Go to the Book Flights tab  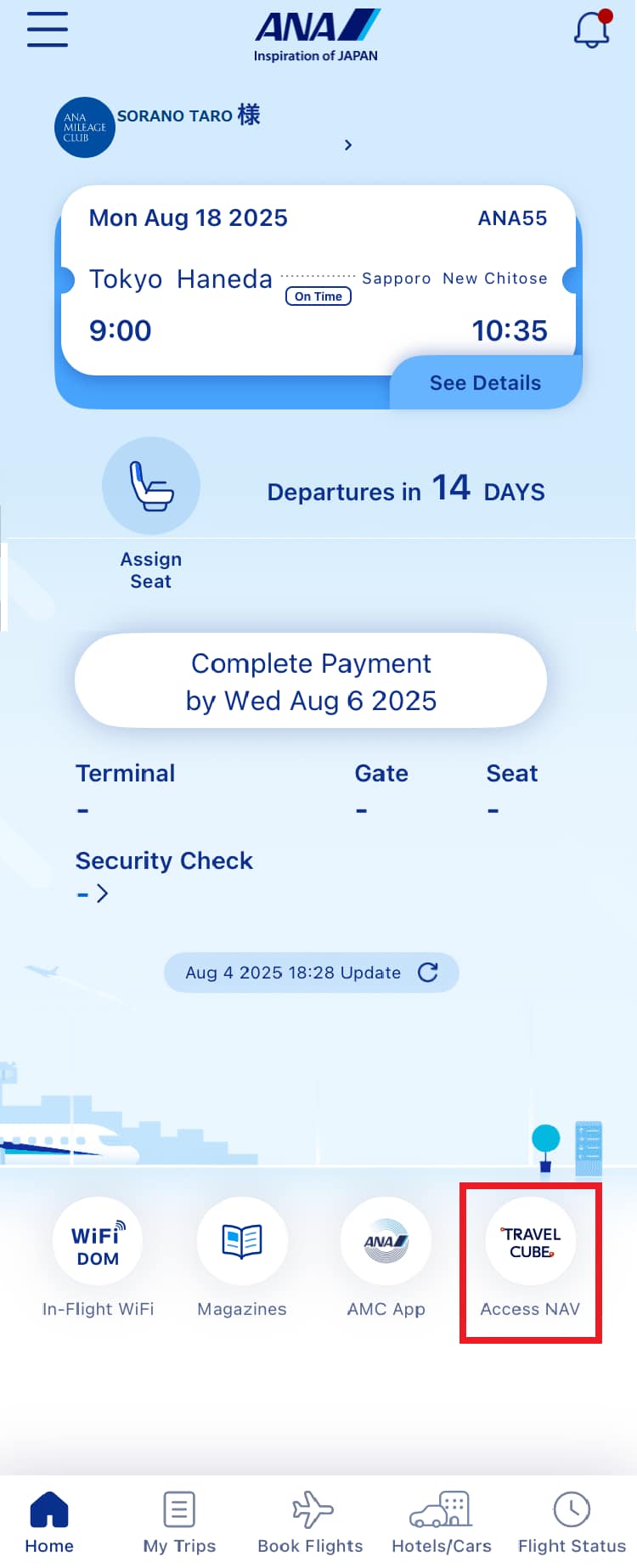pos(311,1522)
